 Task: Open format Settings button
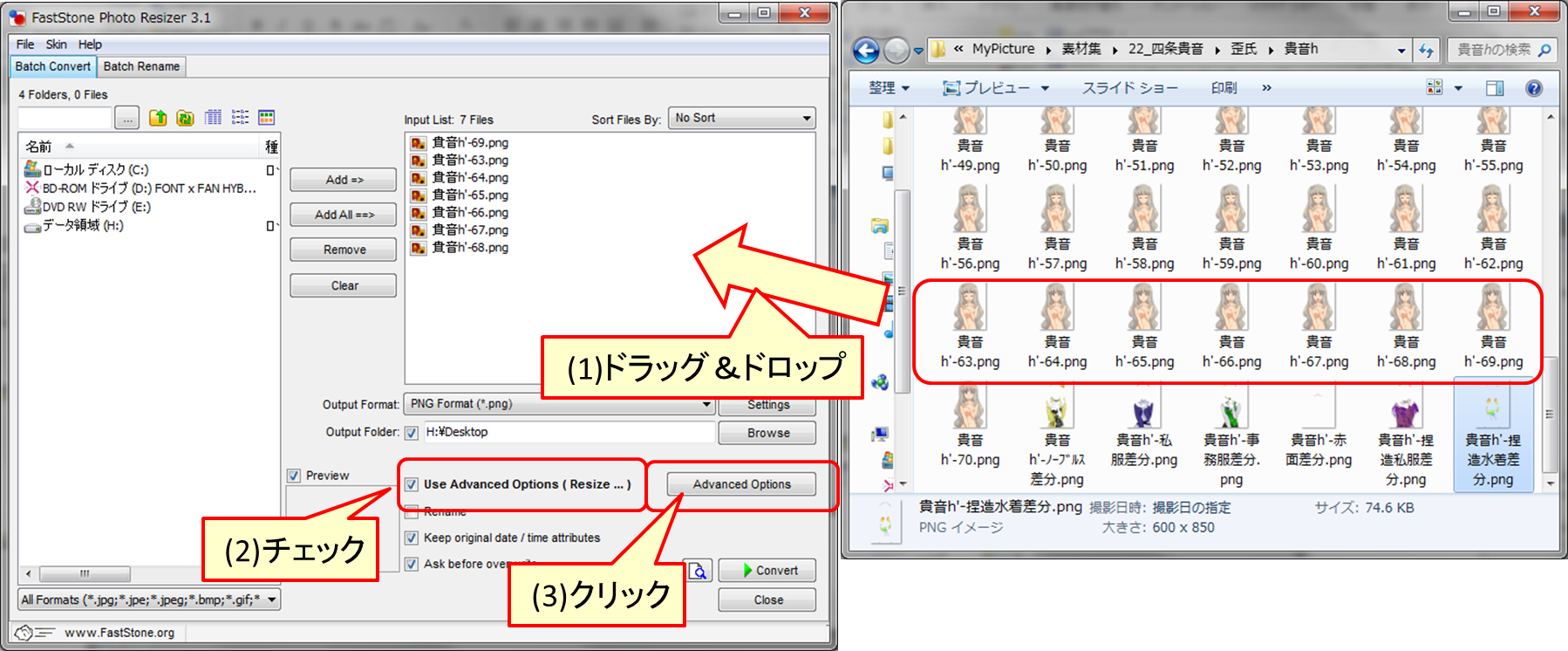tap(767, 405)
